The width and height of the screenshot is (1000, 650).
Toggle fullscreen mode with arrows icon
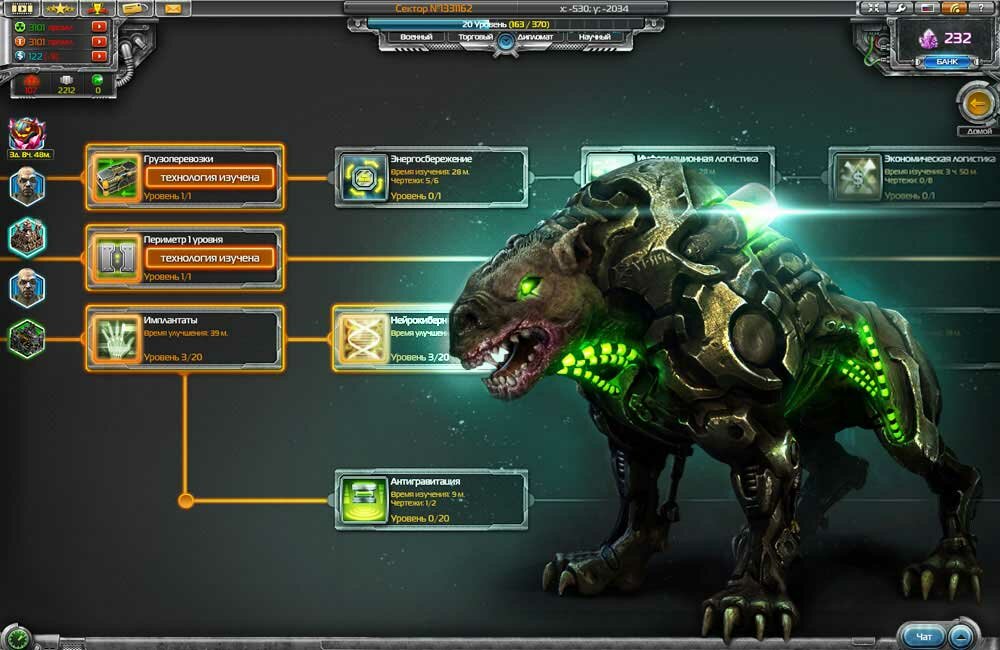(872, 8)
